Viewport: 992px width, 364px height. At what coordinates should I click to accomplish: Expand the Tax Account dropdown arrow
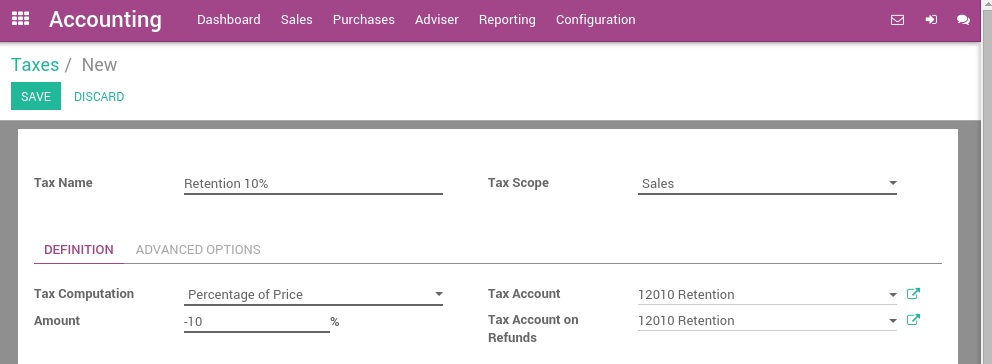(x=893, y=295)
